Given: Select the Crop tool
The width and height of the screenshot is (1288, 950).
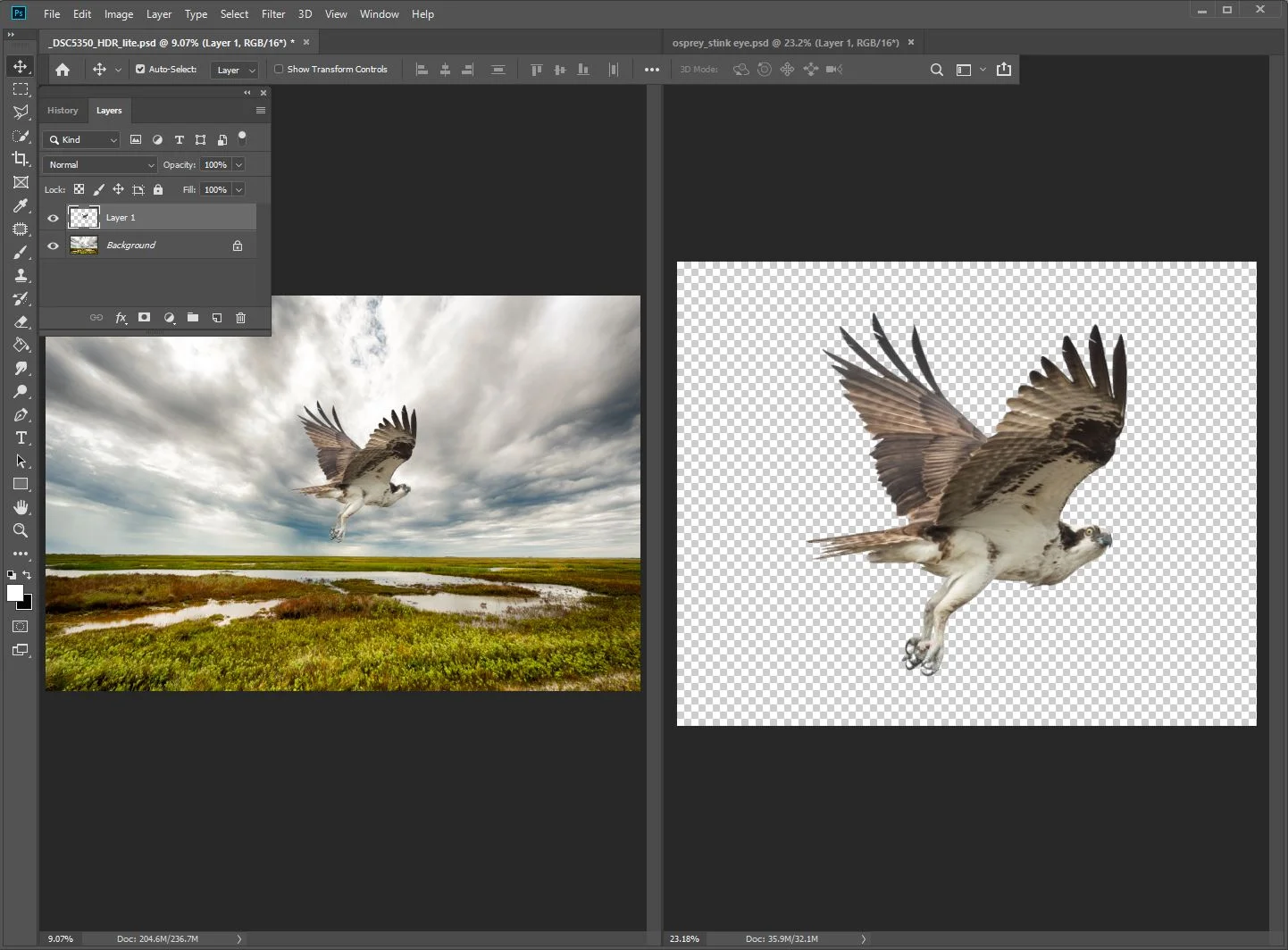Looking at the screenshot, I should (21, 159).
